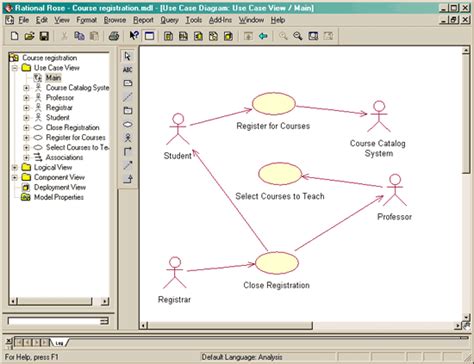474x364 pixels.
Task: Open the Query menu
Action: click(x=169, y=20)
